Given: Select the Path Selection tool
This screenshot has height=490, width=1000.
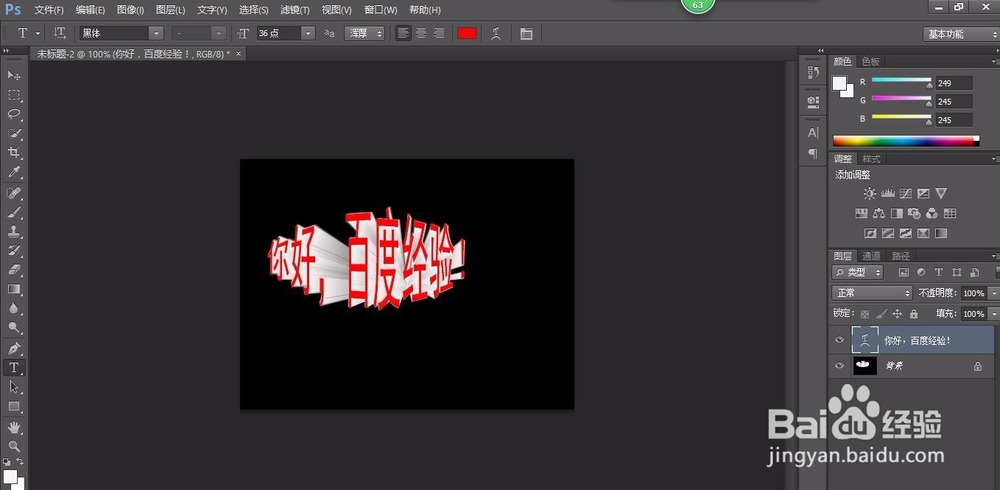Looking at the screenshot, I should pyautogui.click(x=14, y=387).
